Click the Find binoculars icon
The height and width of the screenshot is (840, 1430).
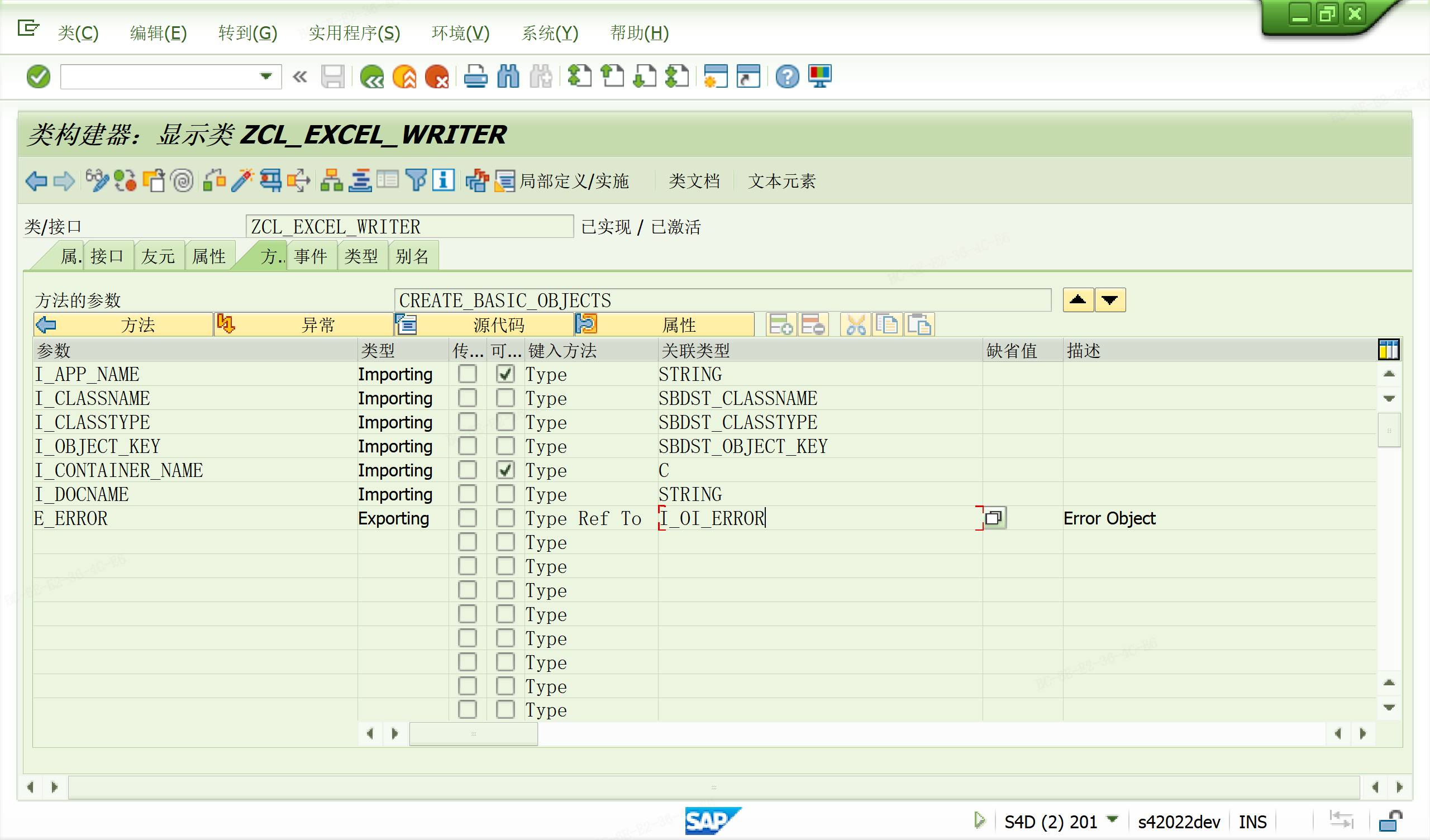[508, 77]
